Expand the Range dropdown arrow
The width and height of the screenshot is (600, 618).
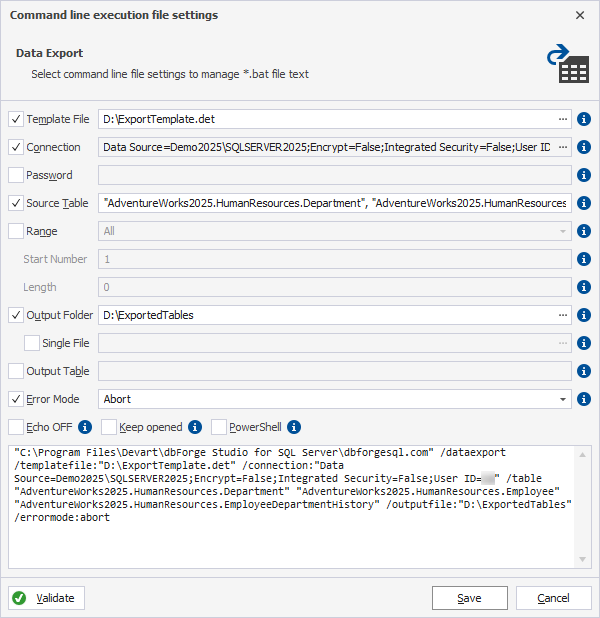[563, 231]
